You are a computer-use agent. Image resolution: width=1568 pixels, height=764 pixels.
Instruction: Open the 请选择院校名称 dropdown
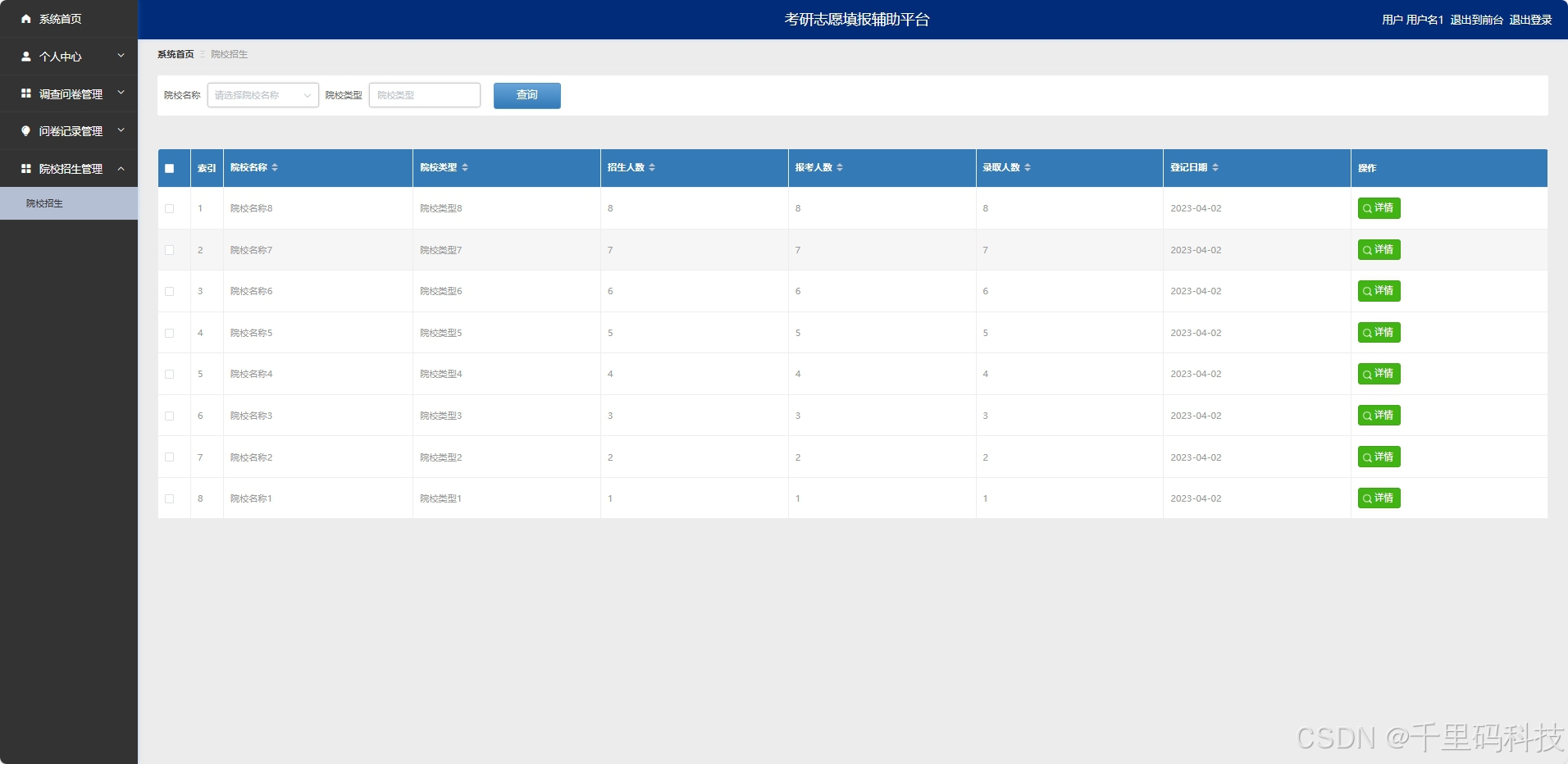(262, 95)
